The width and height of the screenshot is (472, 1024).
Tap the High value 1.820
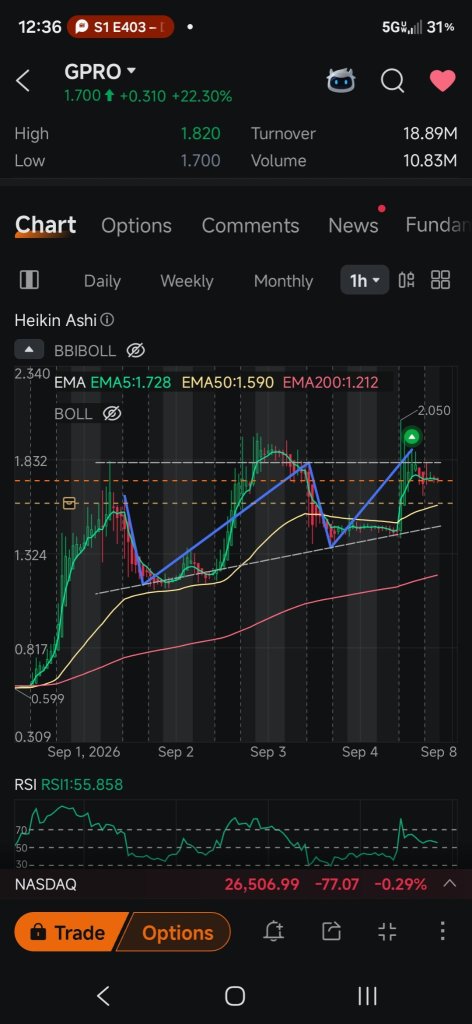pyautogui.click(x=200, y=133)
